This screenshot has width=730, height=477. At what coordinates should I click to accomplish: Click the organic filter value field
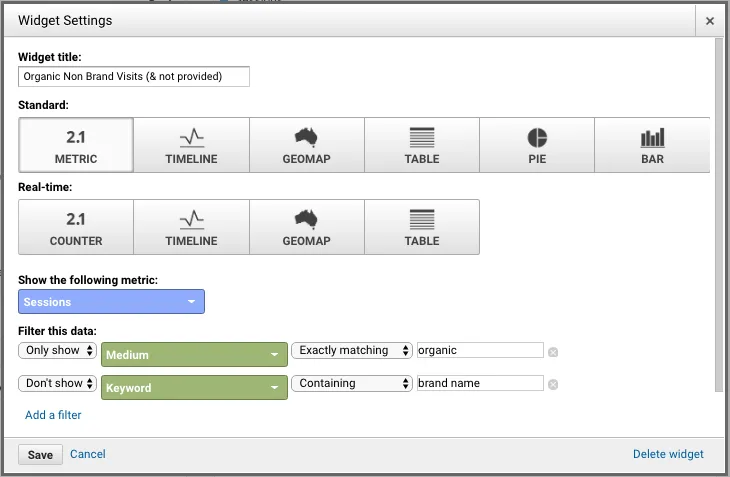click(x=480, y=350)
